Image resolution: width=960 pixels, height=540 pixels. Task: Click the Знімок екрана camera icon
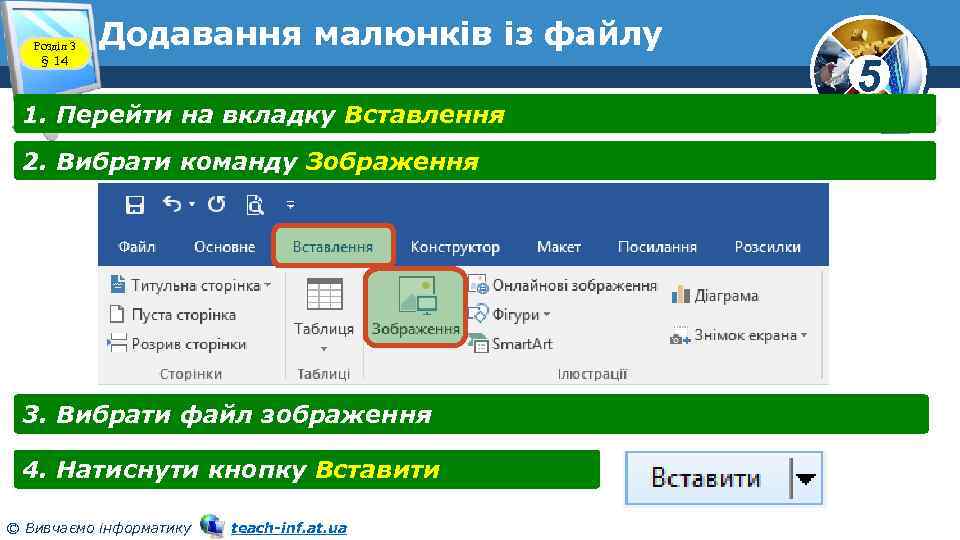[x=680, y=336]
